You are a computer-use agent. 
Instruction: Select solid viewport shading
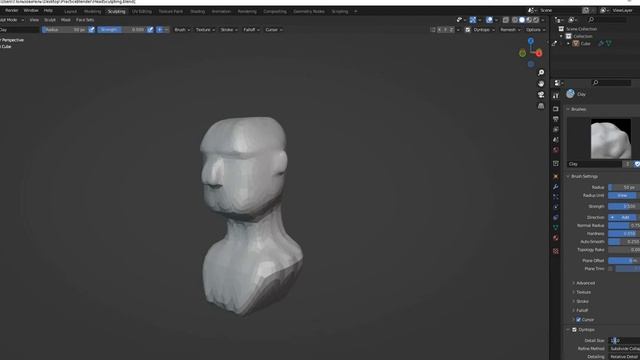522,20
